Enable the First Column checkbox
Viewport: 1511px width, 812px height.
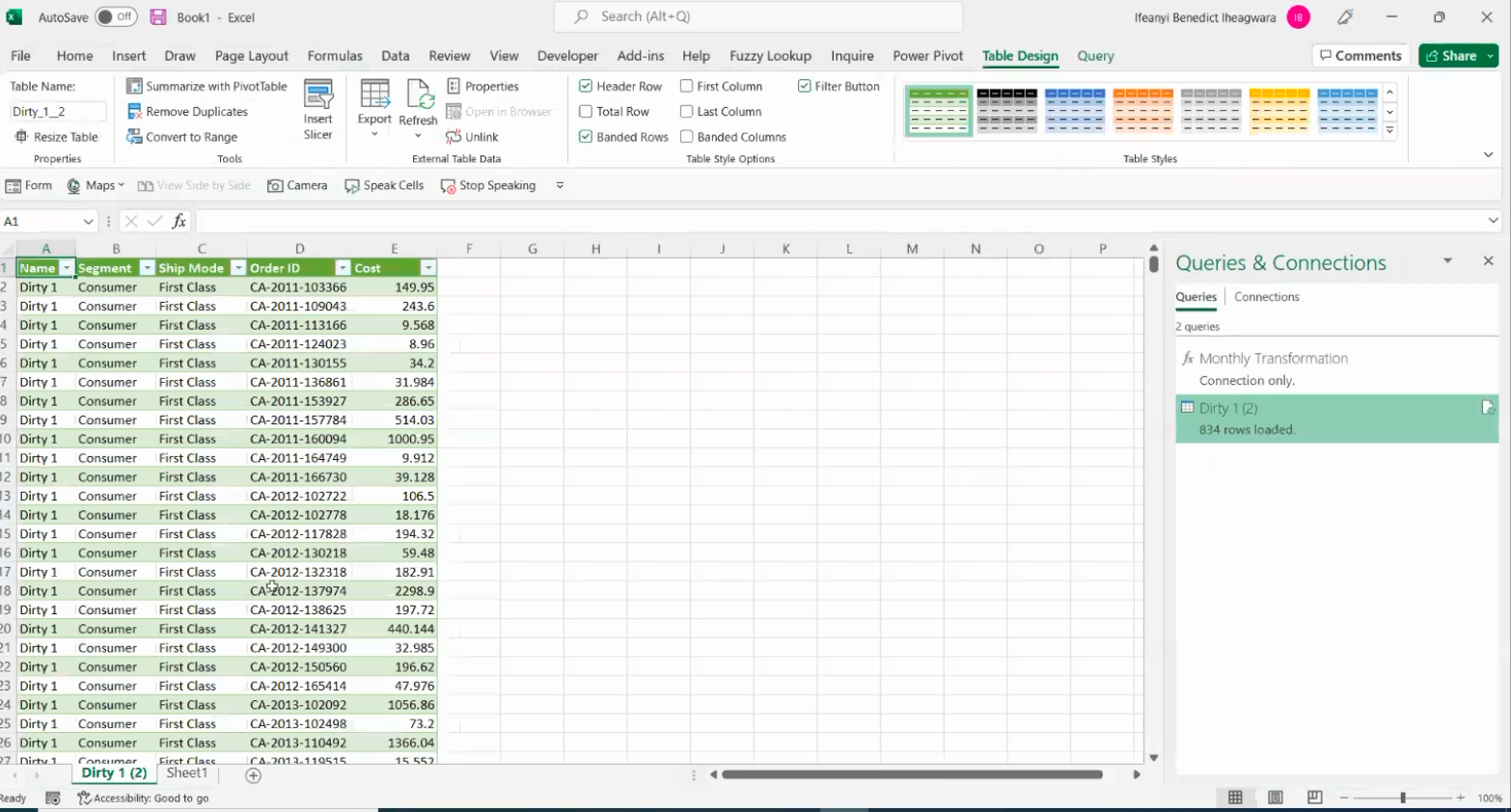[x=687, y=86]
